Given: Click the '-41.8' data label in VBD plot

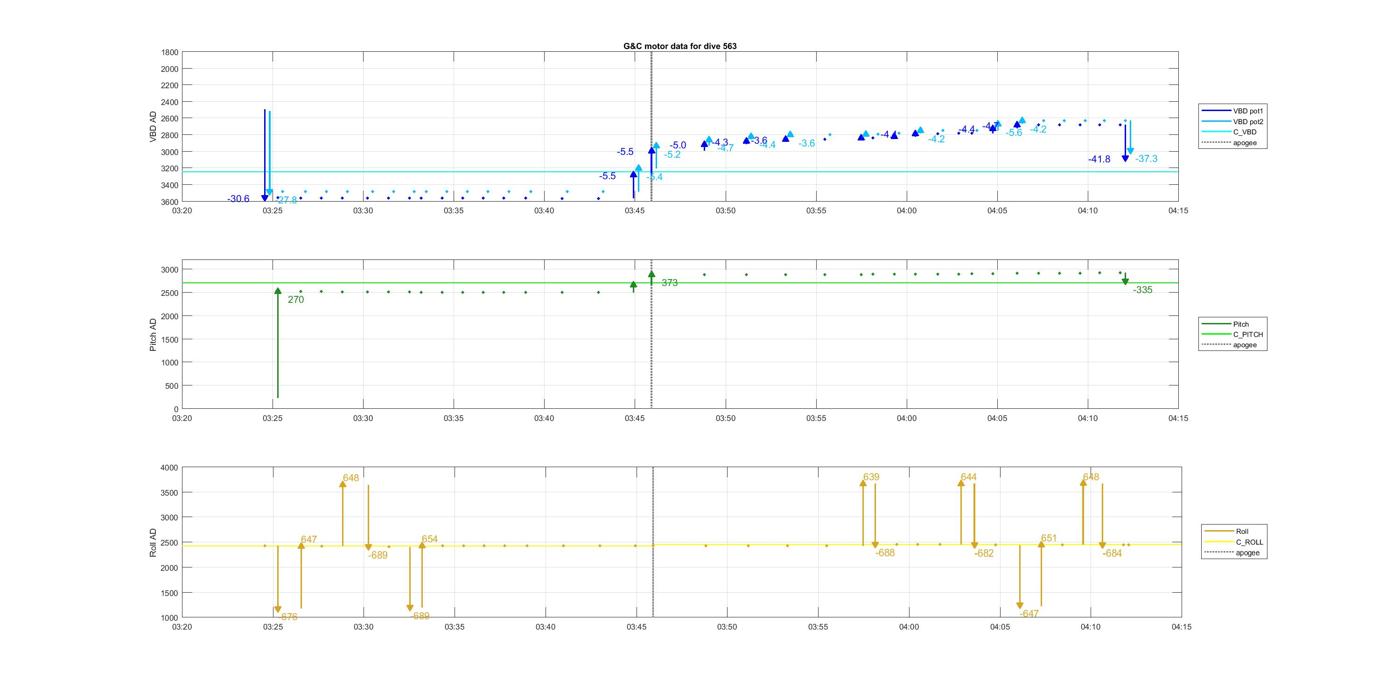Looking at the screenshot, I should click(1099, 159).
